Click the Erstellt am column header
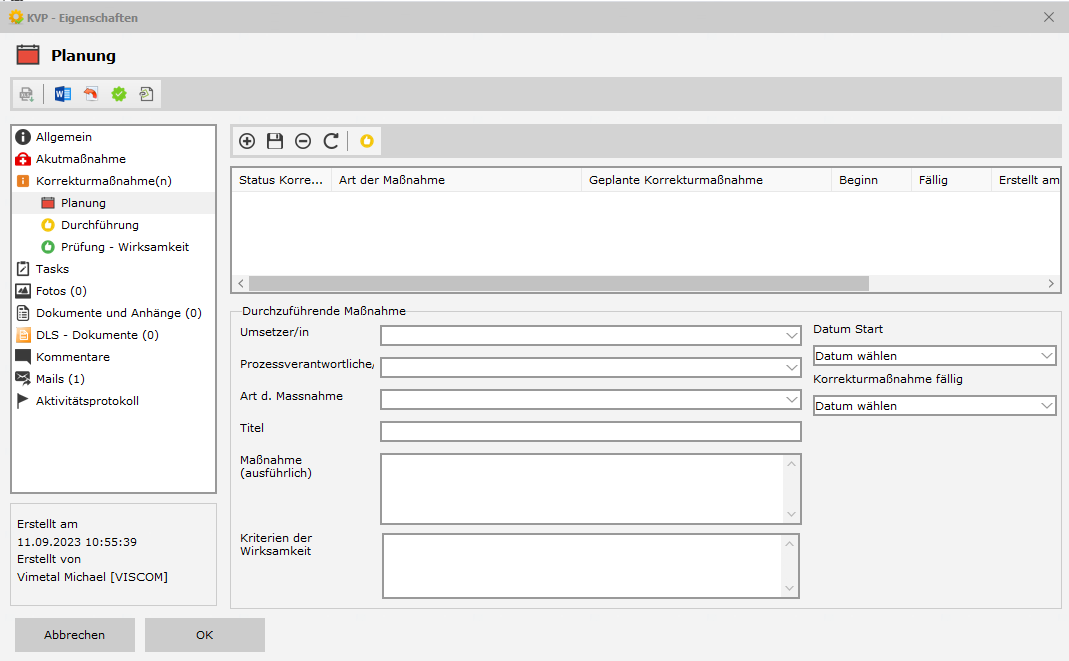 [x=1026, y=180]
